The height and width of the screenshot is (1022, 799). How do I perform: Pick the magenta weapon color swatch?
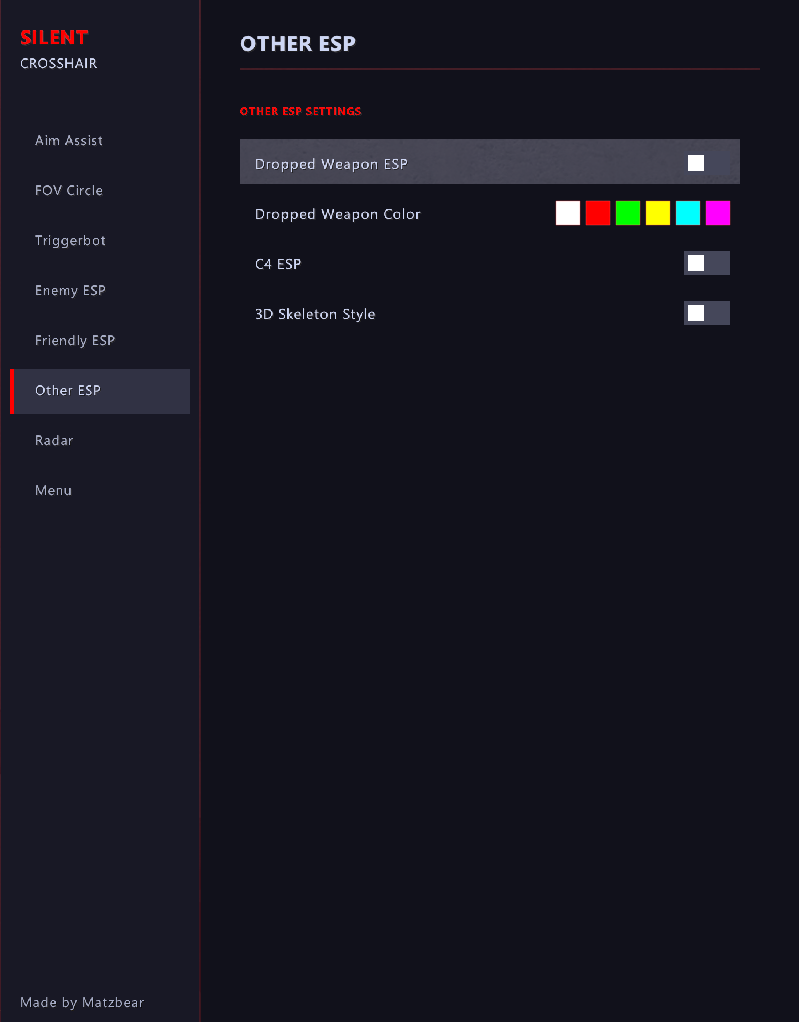pos(718,213)
